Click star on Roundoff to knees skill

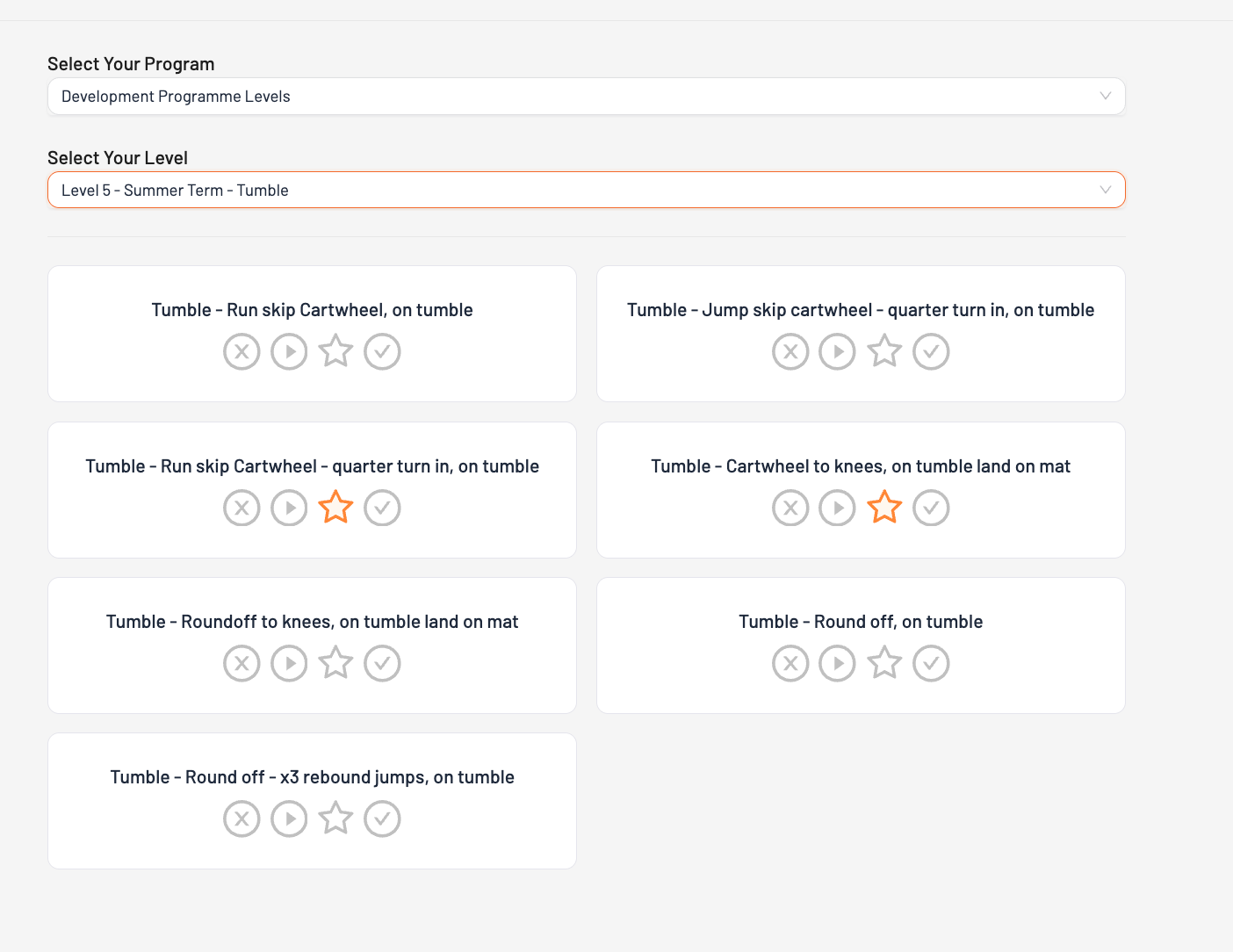click(335, 663)
